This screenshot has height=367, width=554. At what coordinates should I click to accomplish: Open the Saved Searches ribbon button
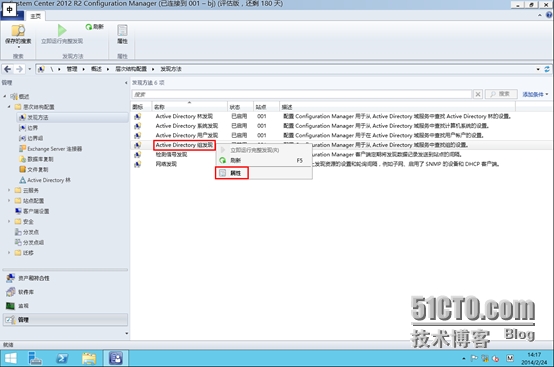tap(18, 35)
